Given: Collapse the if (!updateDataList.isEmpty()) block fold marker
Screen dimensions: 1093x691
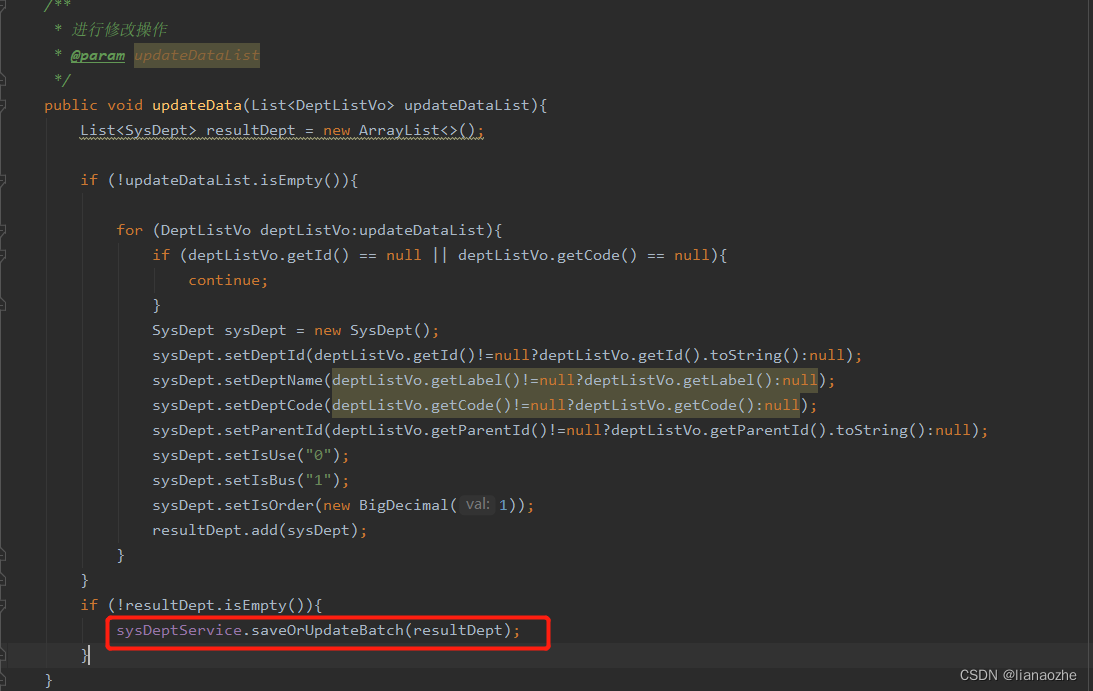Looking at the screenshot, I should coord(3,180).
